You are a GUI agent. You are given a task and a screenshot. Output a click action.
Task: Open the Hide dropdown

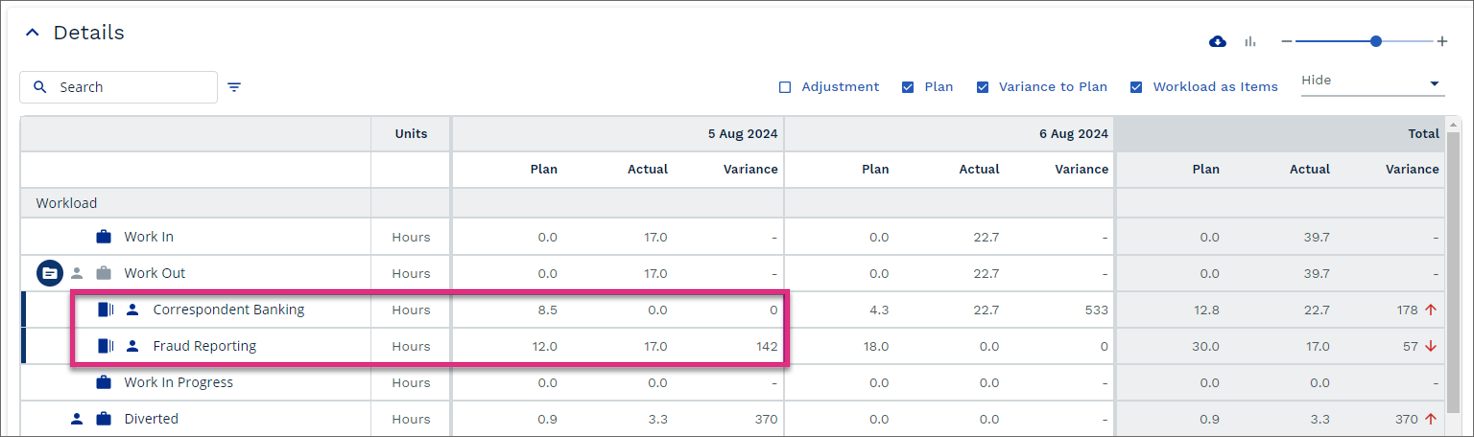coord(1372,82)
